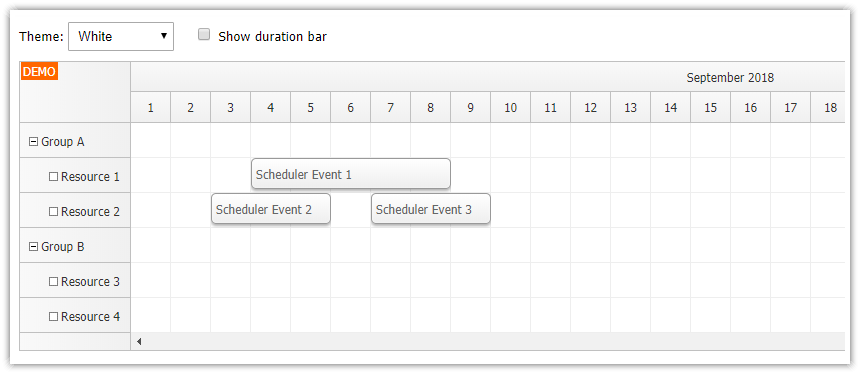Select the Group A row label

75,141
